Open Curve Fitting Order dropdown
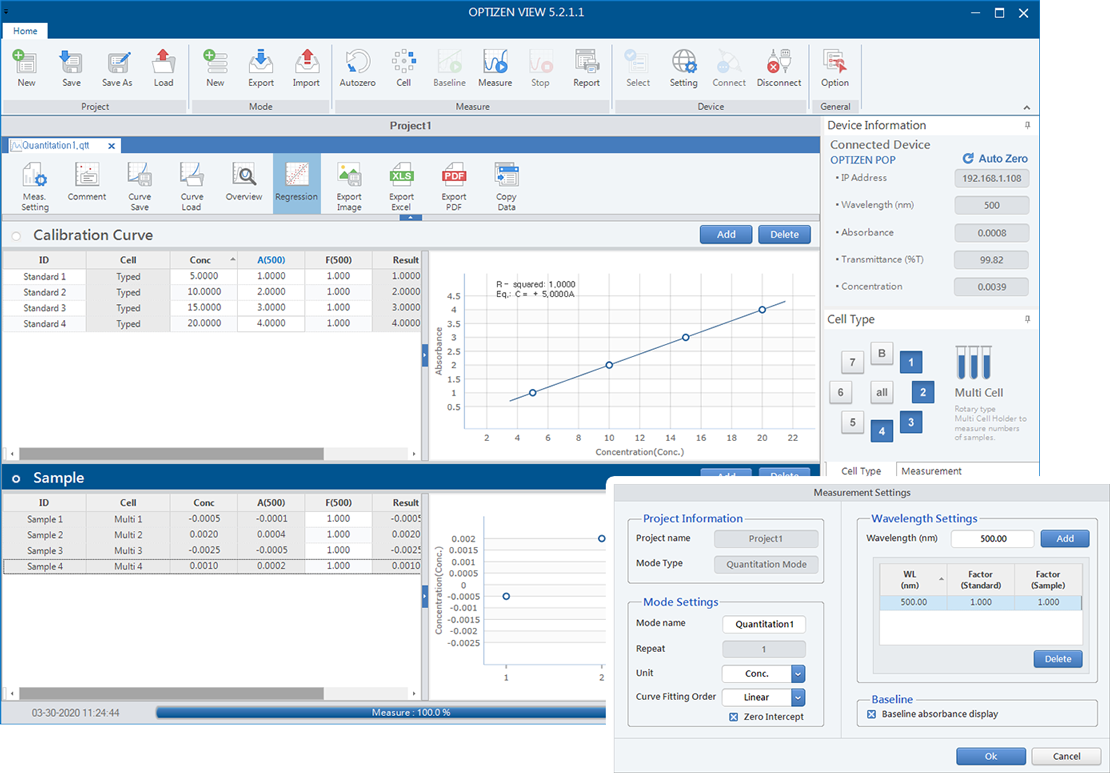 click(x=798, y=697)
